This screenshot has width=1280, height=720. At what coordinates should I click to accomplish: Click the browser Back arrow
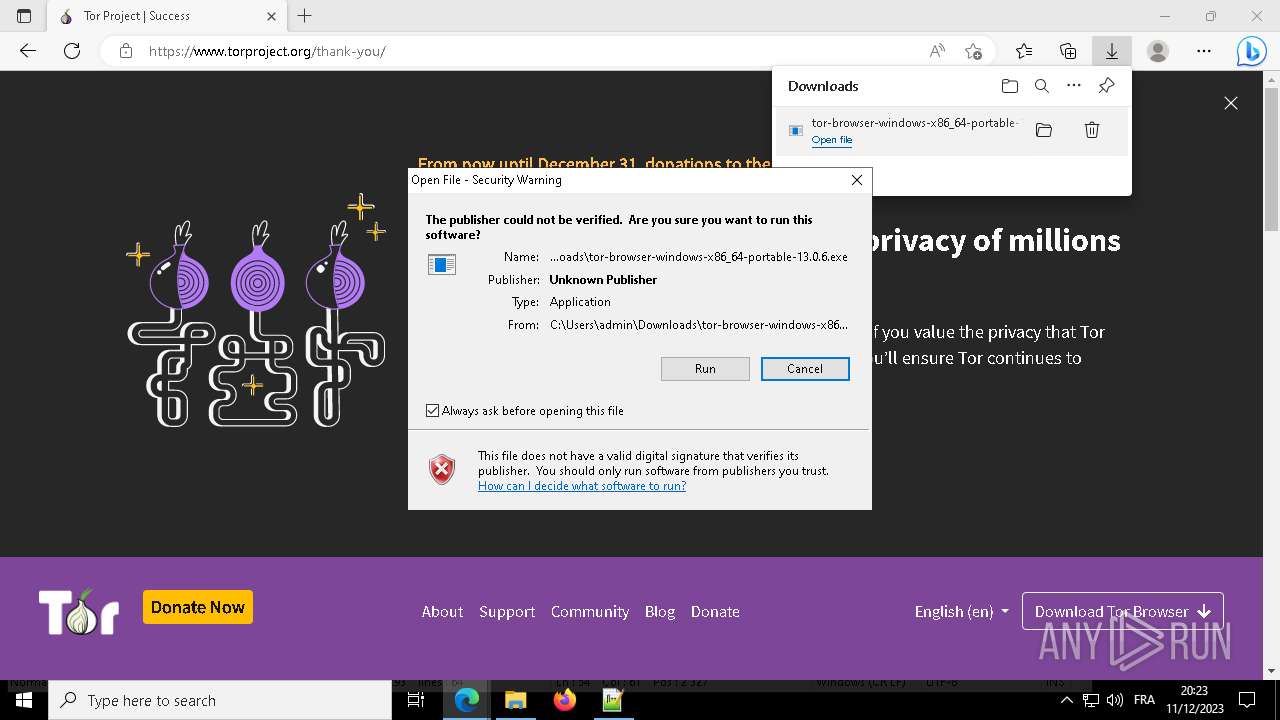[x=28, y=51]
